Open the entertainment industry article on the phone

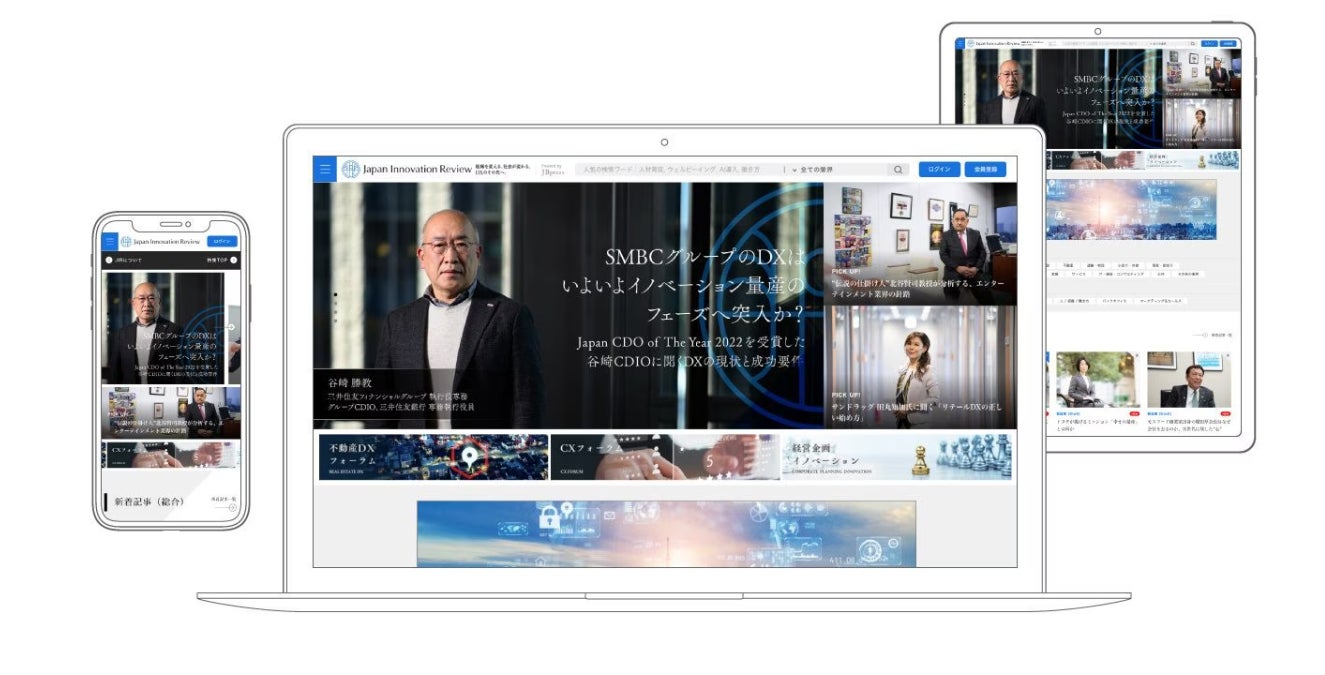[x=171, y=413]
